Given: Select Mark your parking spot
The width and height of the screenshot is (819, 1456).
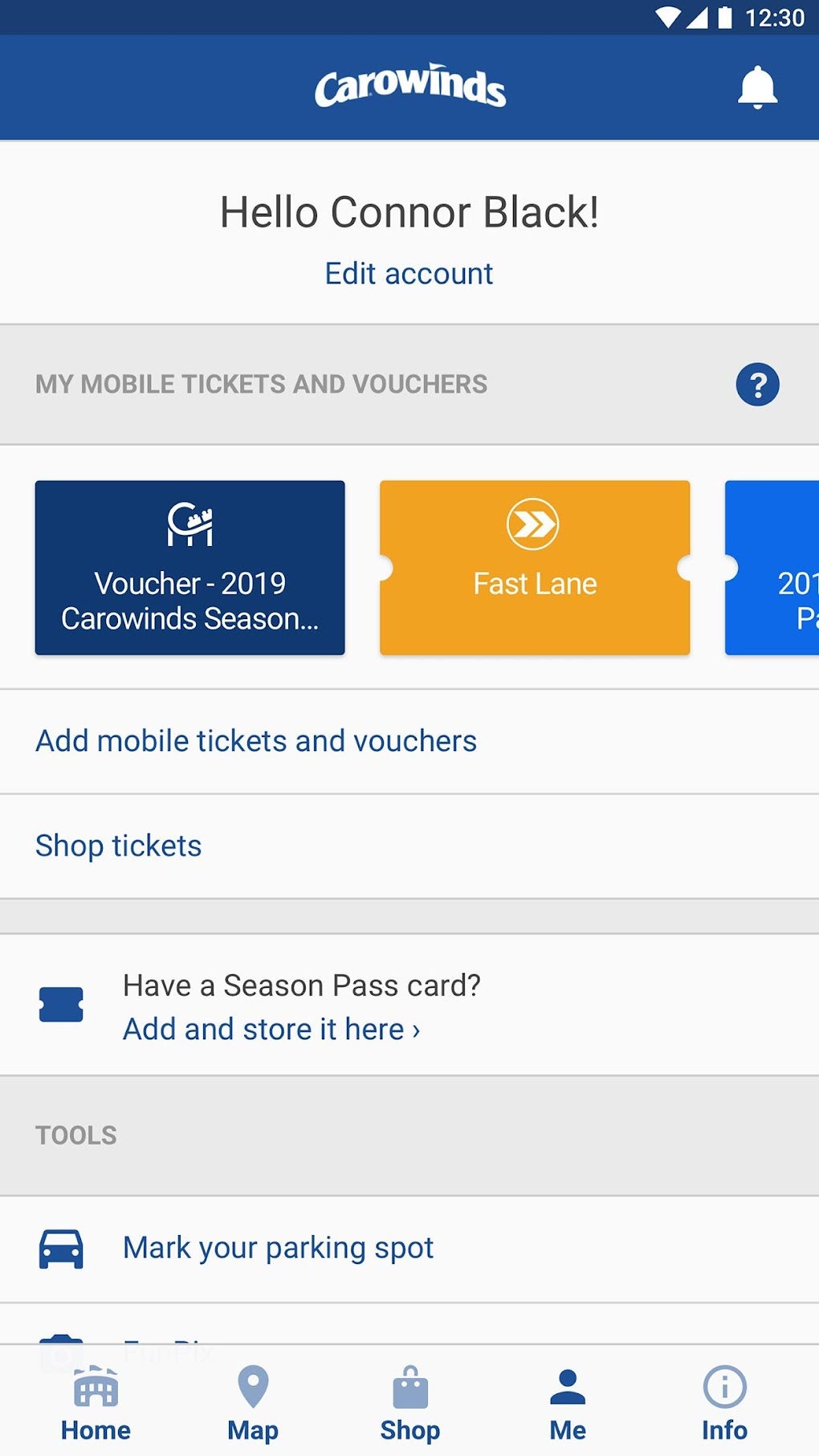Looking at the screenshot, I should coord(278,1248).
